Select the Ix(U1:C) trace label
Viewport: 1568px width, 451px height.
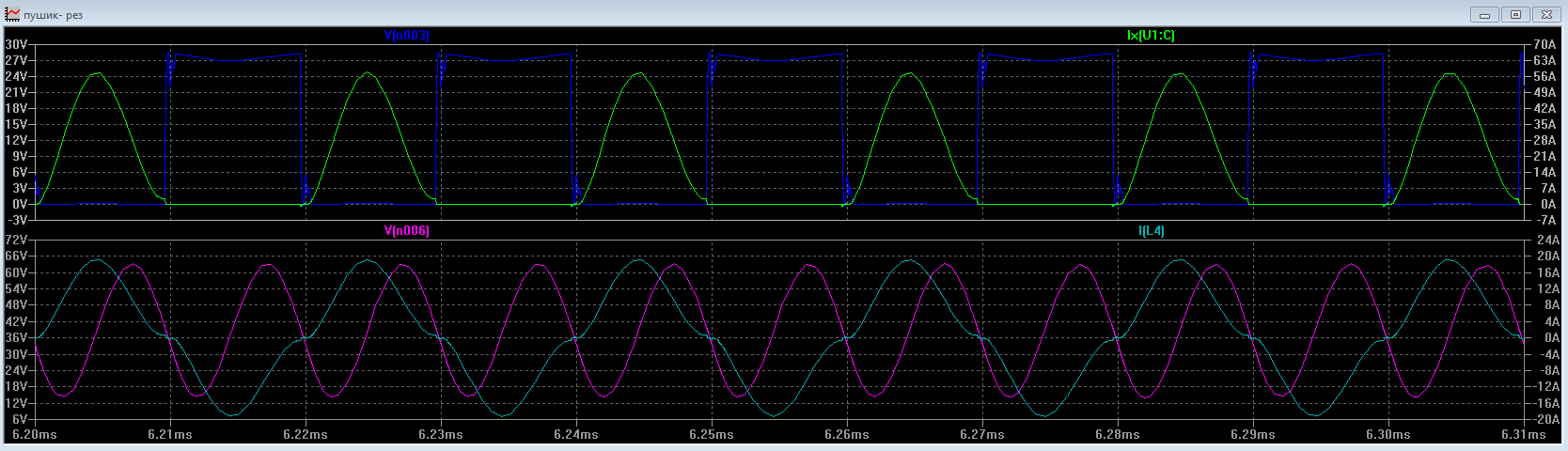(1151, 35)
